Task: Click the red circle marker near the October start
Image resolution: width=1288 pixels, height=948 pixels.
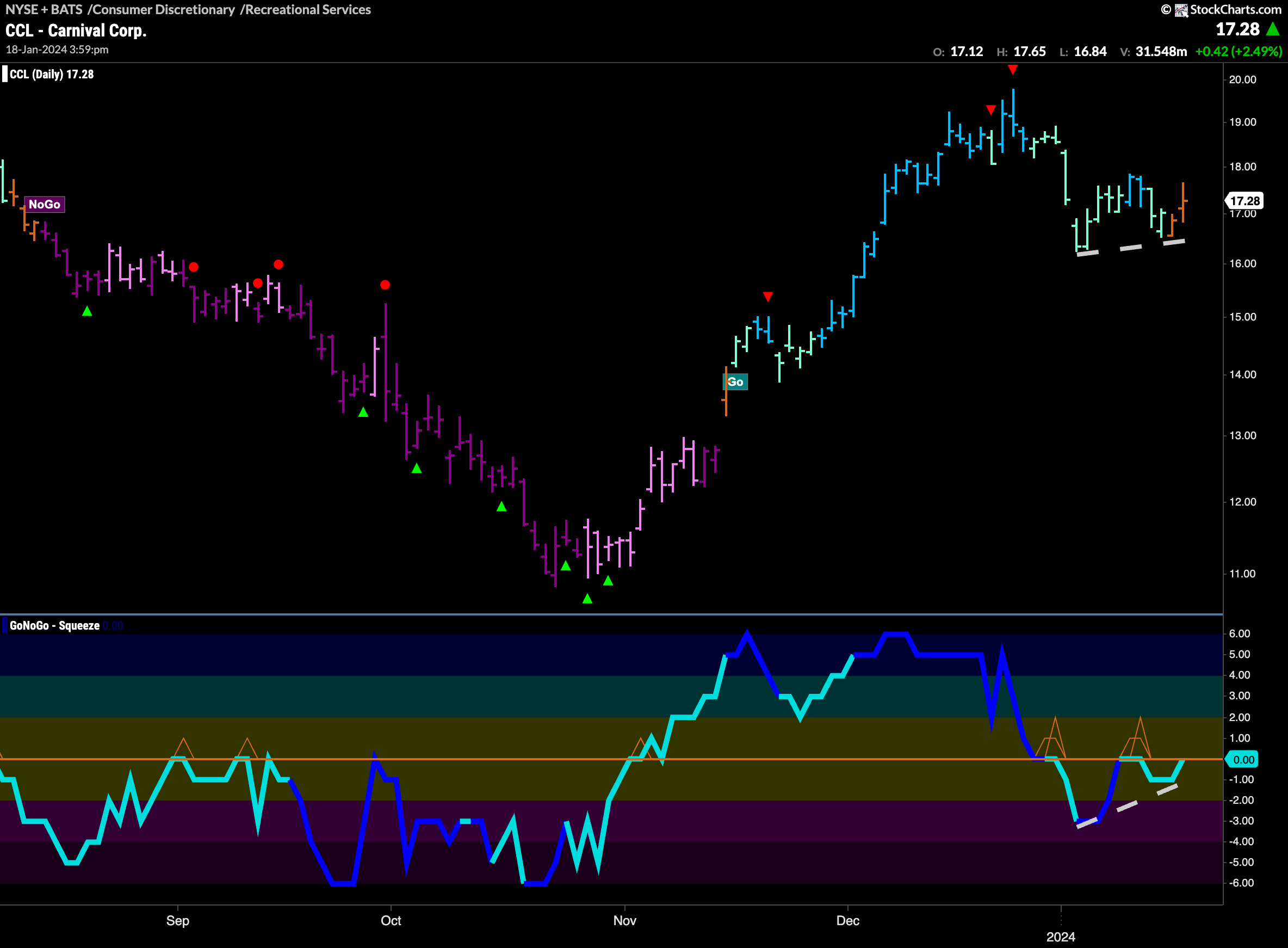Action: coord(386,285)
